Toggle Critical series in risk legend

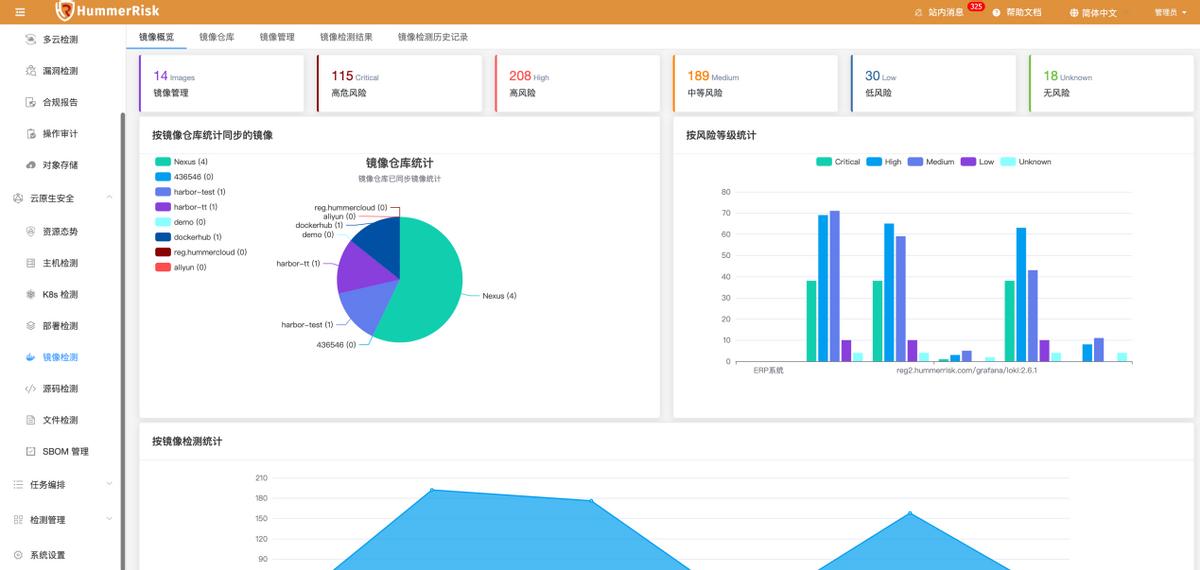point(838,162)
